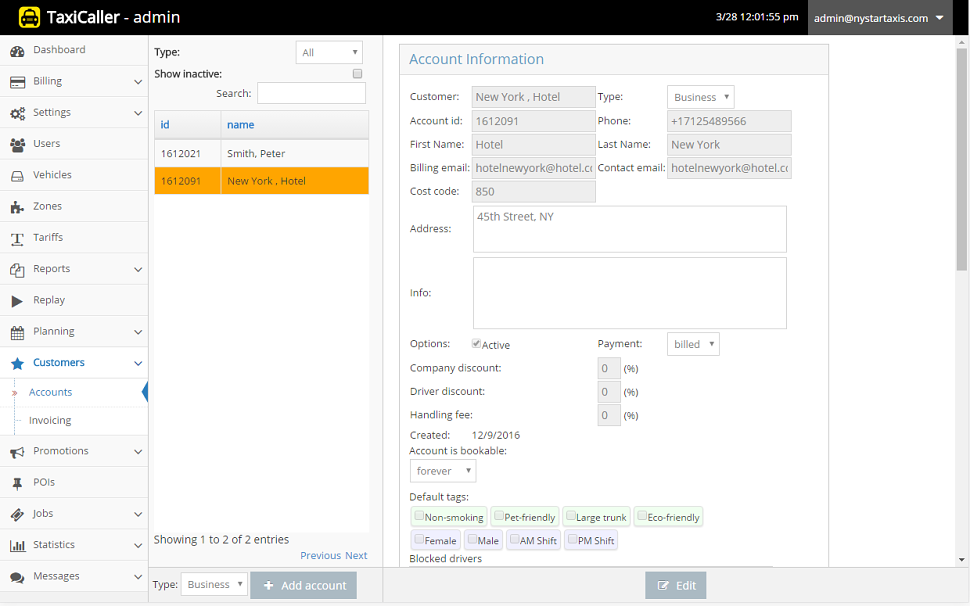Image resolution: width=970 pixels, height=606 pixels.
Task: Open the Payment billed dropdown
Action: (x=693, y=343)
